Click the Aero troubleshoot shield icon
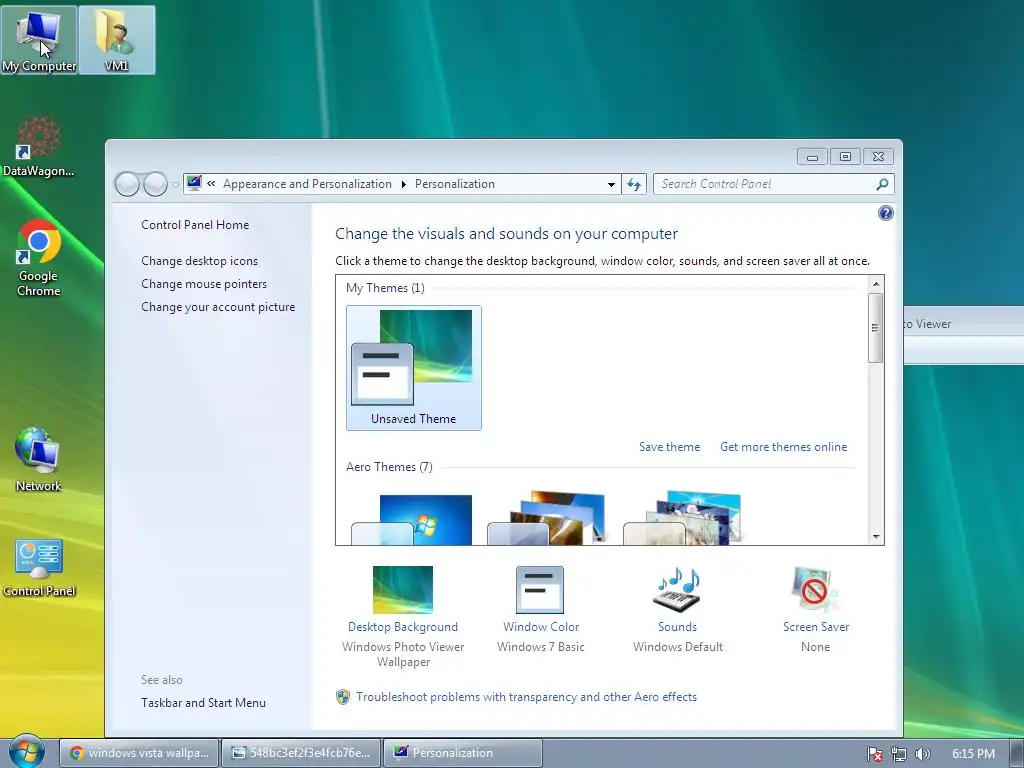 click(343, 697)
